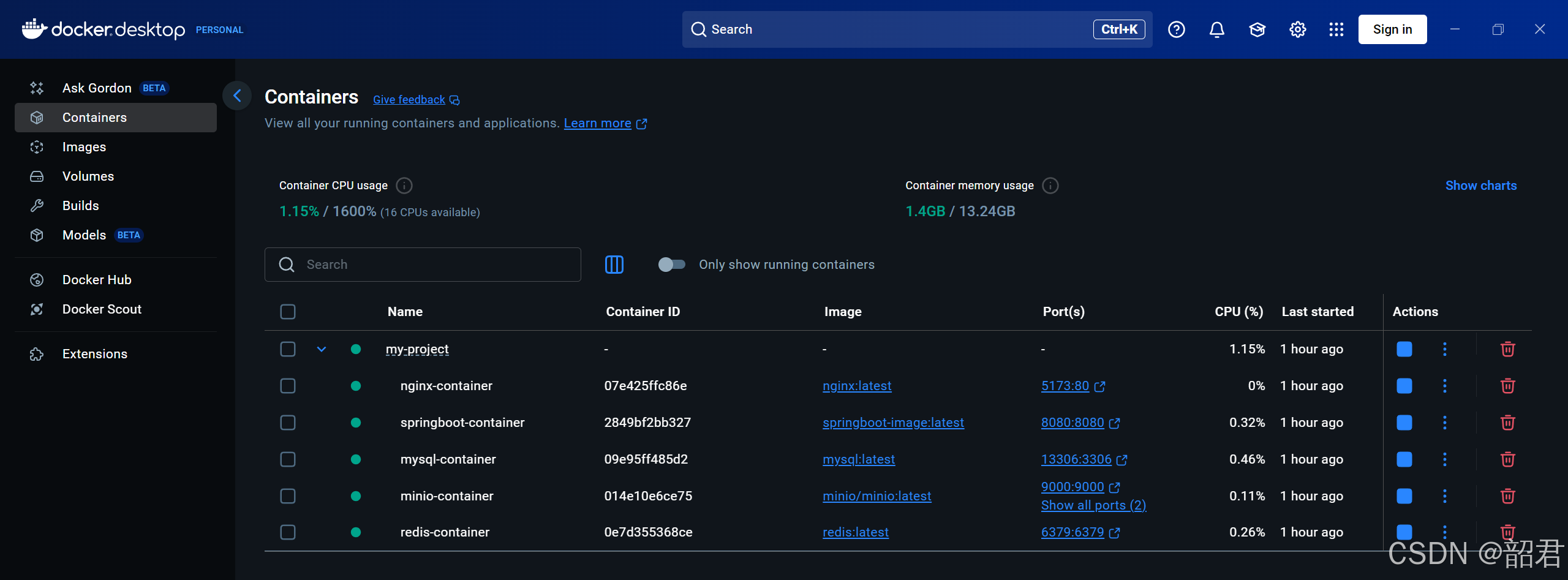The image size is (1568, 580).
Task: Open minio/minio:latest image link
Action: pyautogui.click(x=876, y=496)
